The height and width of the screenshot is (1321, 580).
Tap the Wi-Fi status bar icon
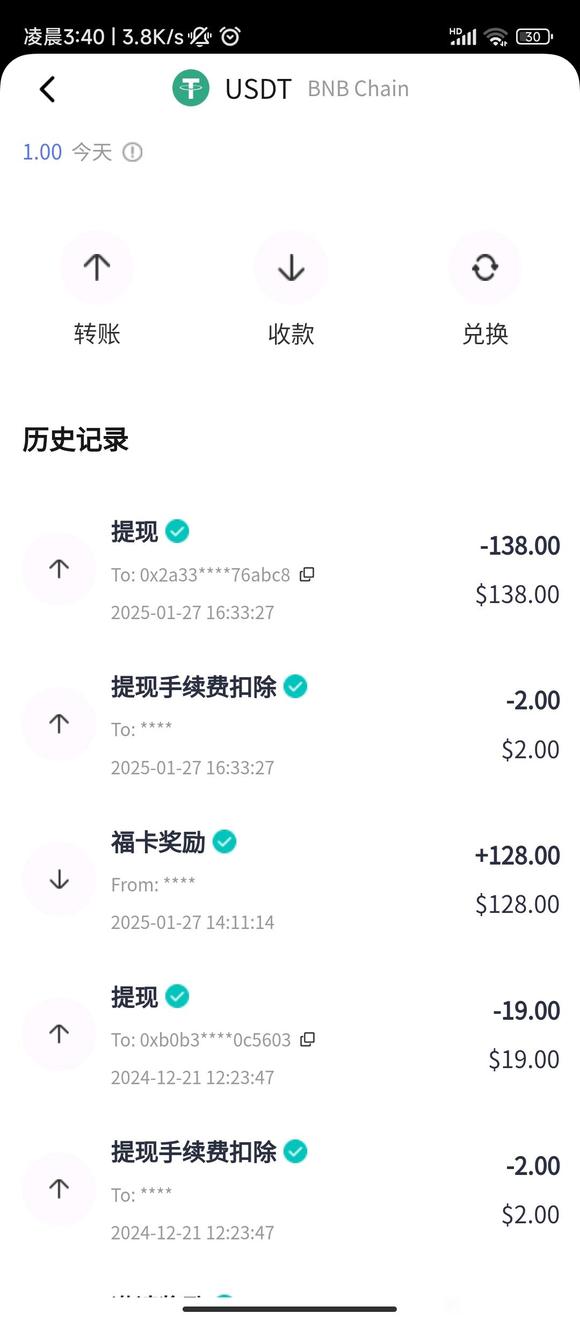(495, 37)
